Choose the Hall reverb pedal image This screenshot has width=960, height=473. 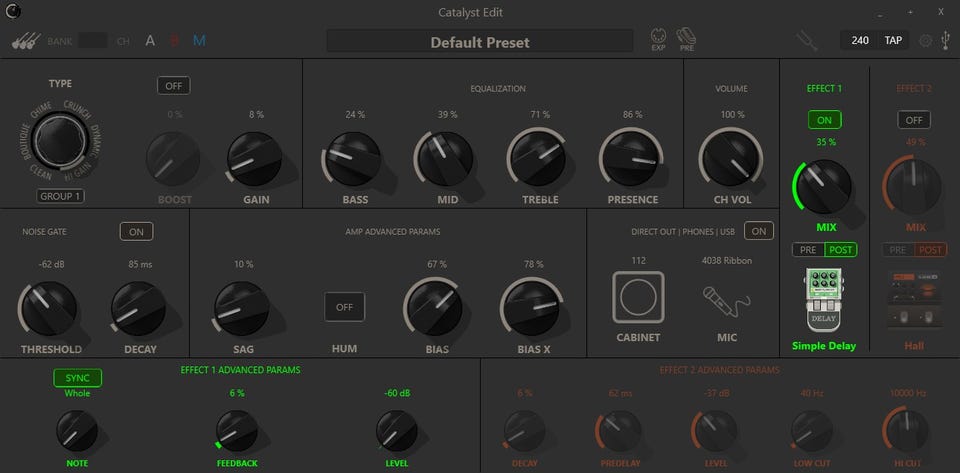(914, 300)
